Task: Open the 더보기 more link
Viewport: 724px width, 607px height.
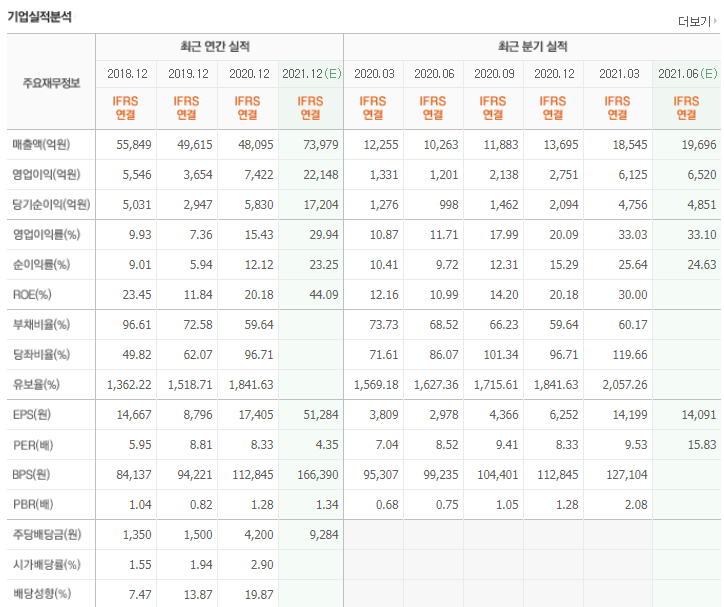Action: pyautogui.click(x=691, y=21)
